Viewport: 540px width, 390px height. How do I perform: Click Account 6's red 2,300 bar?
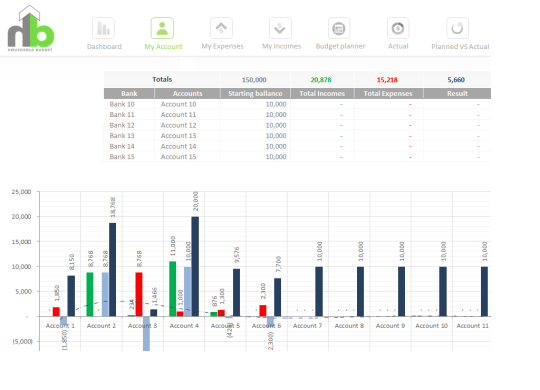click(x=263, y=310)
